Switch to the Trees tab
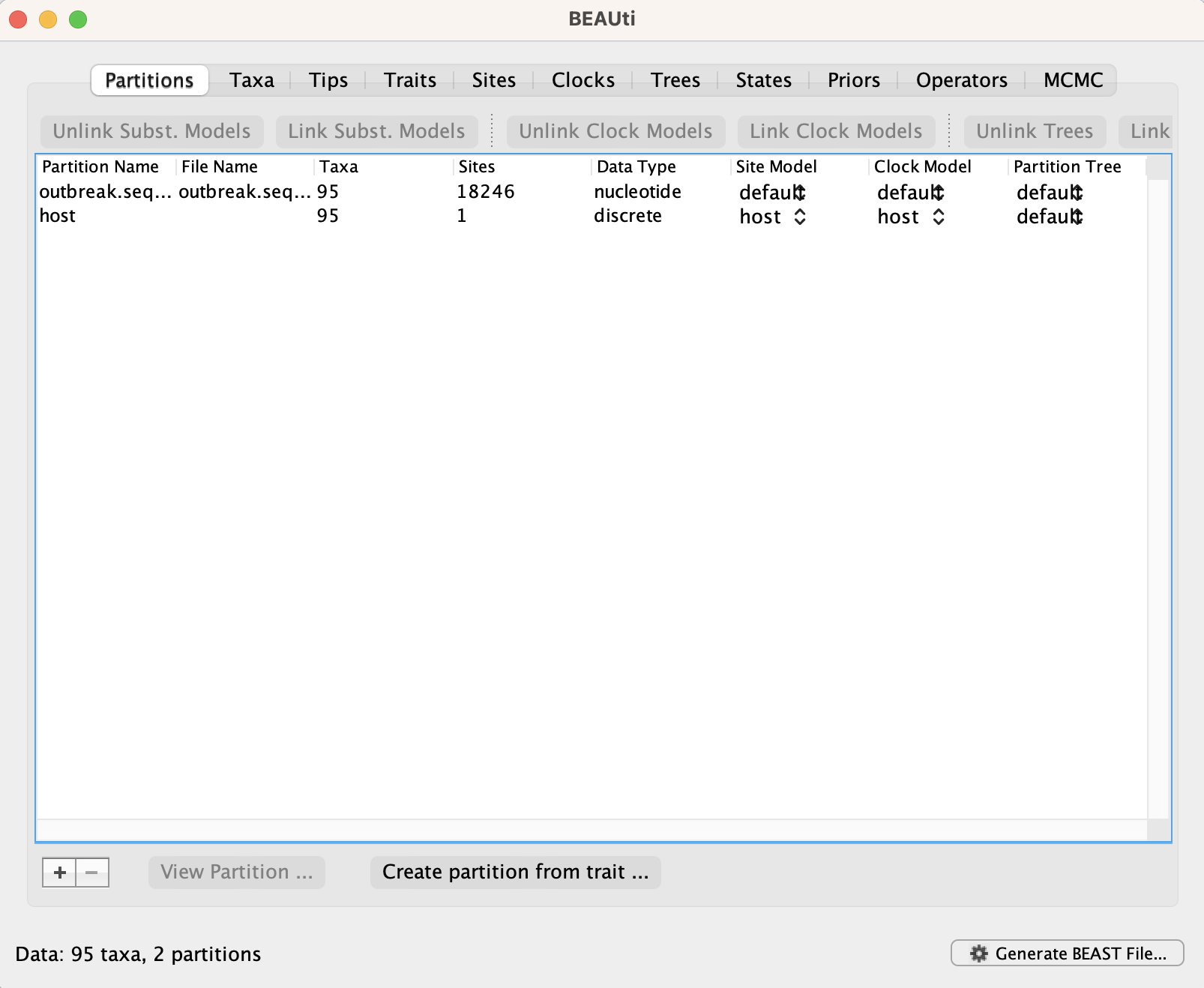The width and height of the screenshot is (1204, 988). click(x=675, y=80)
